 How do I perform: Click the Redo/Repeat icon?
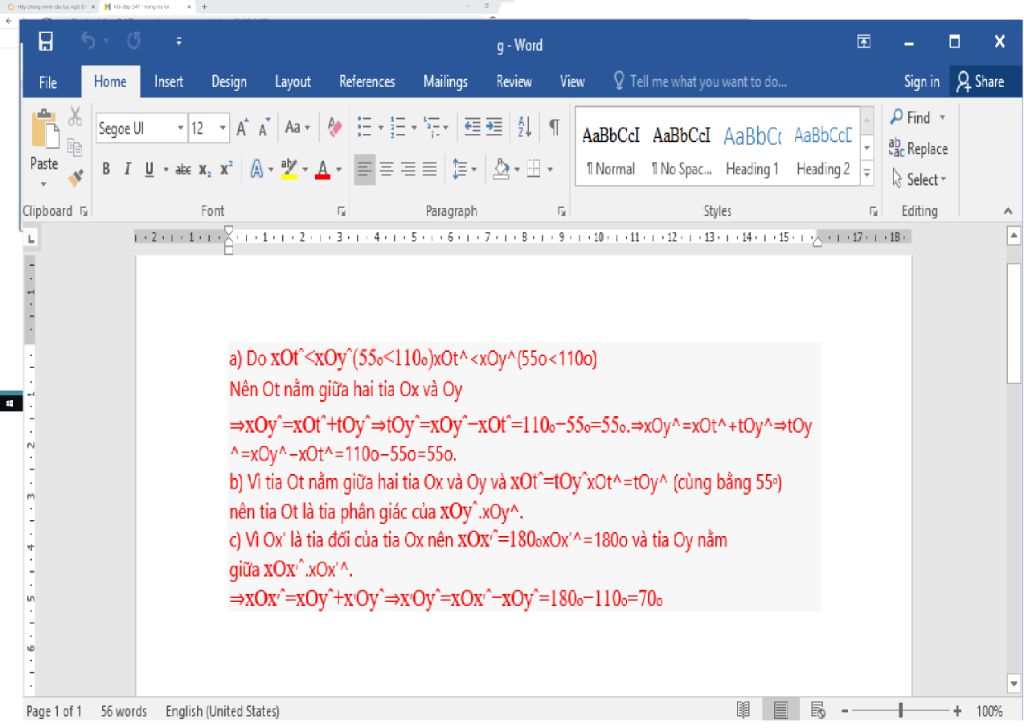134,42
